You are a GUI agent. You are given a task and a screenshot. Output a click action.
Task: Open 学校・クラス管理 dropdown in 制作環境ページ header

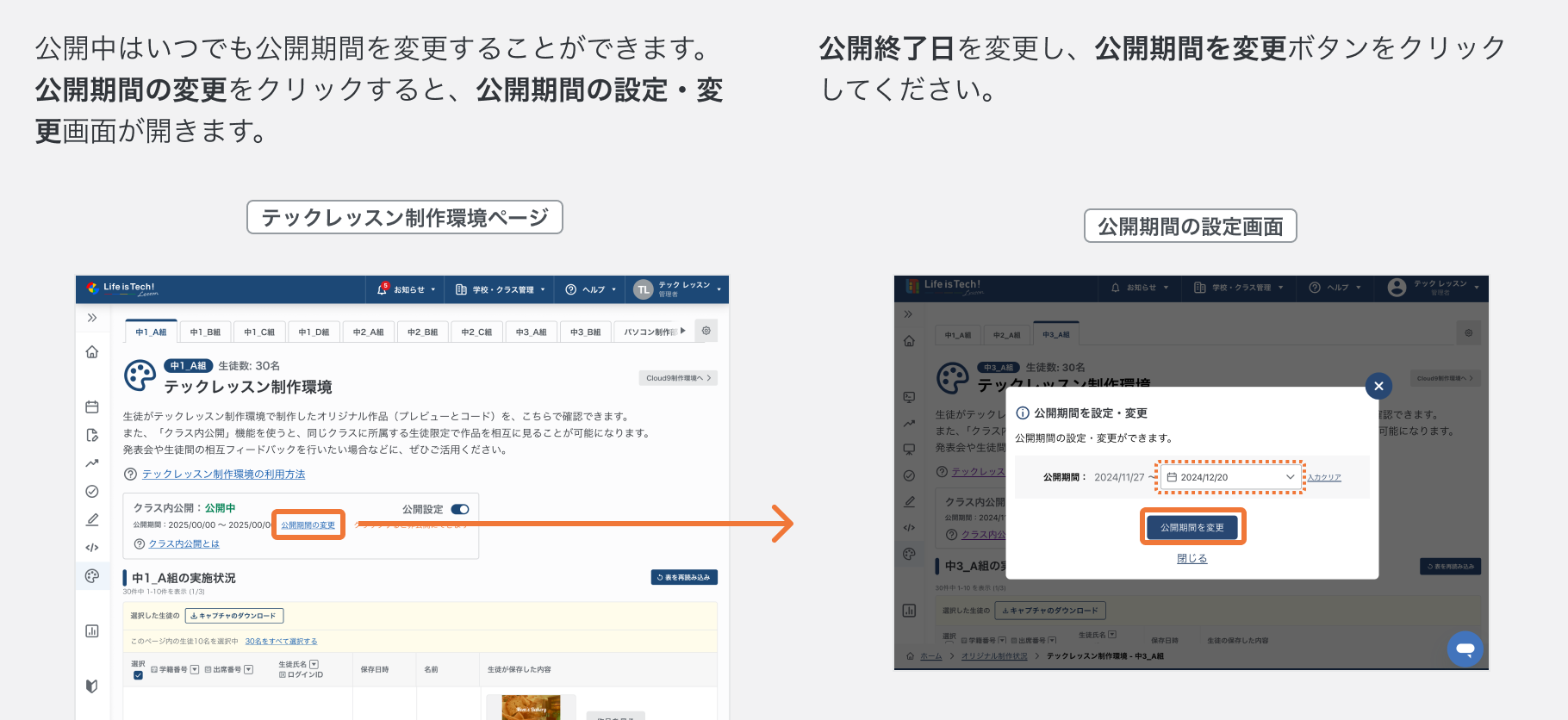pos(501,289)
